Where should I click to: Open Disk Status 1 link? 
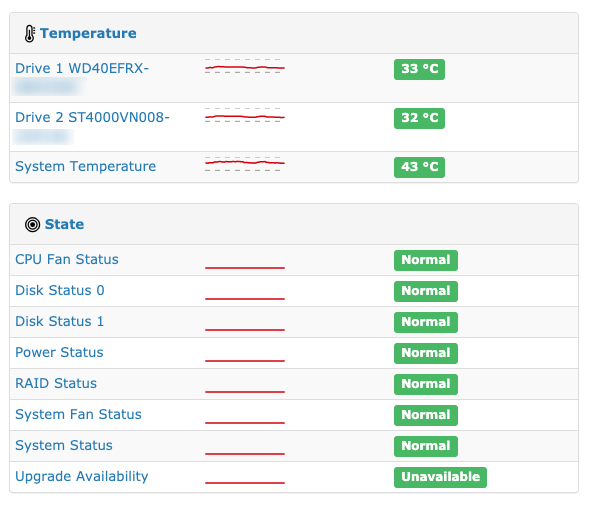click(x=59, y=321)
